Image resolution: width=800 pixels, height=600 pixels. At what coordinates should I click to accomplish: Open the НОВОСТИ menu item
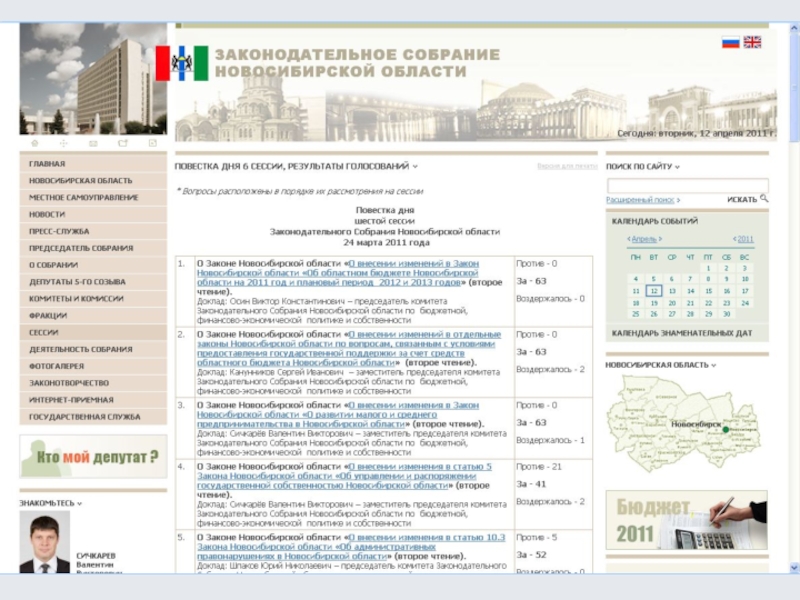[93, 214]
